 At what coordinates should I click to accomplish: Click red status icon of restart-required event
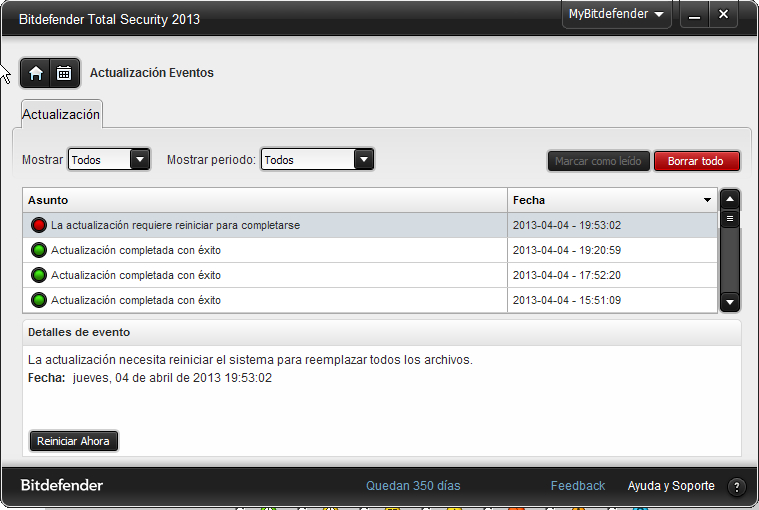39,225
